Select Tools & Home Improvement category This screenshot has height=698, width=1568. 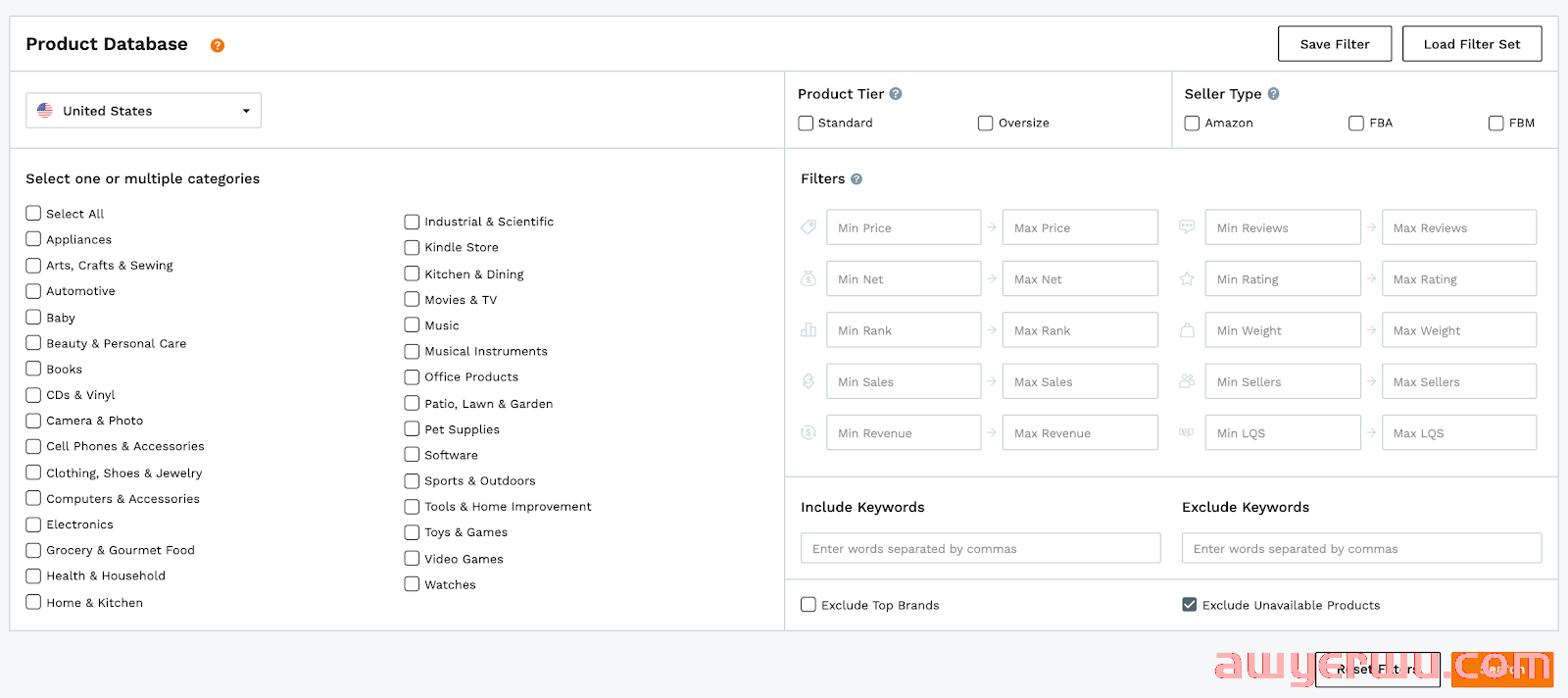412,506
